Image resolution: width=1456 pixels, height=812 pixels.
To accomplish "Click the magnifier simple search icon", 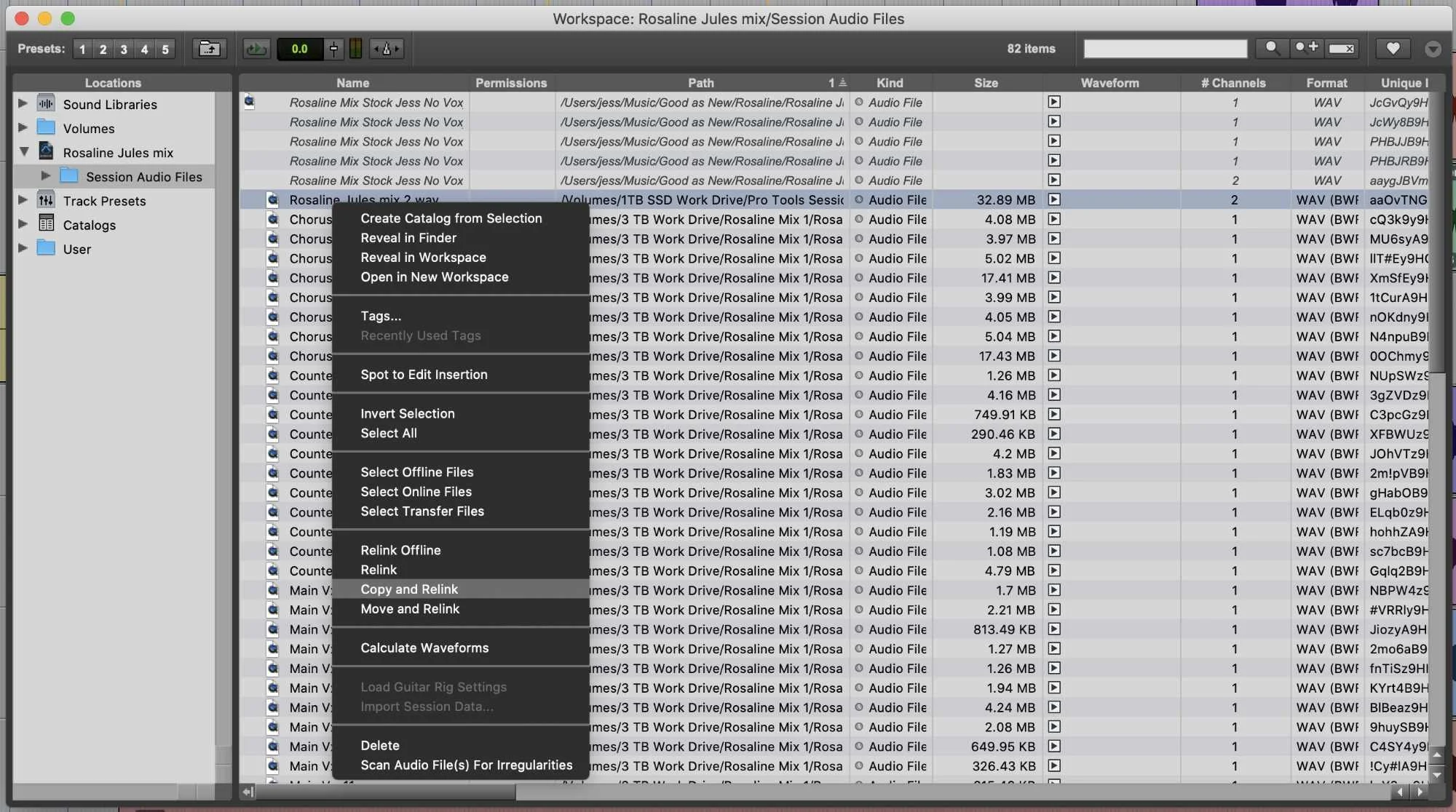I will pos(1272,48).
